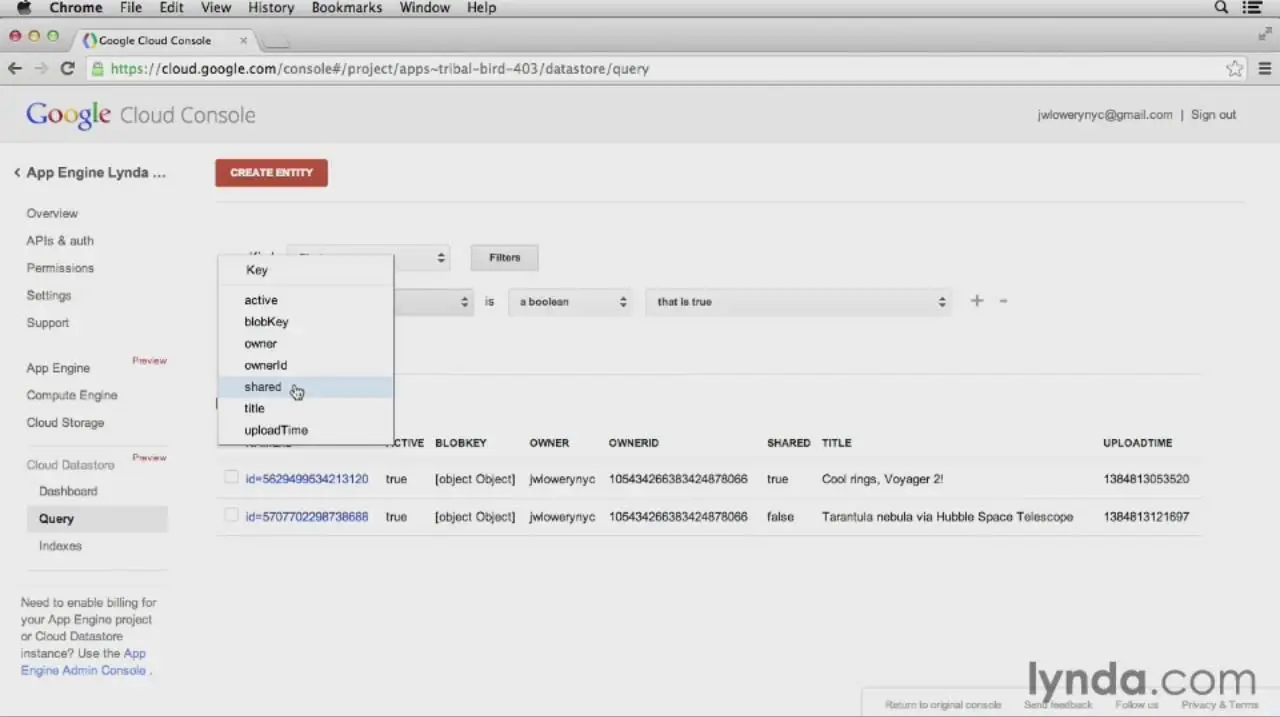Viewport: 1280px width, 717px height.
Task: Tick checkbox for entity id=5629499534213120
Action: coord(232,478)
